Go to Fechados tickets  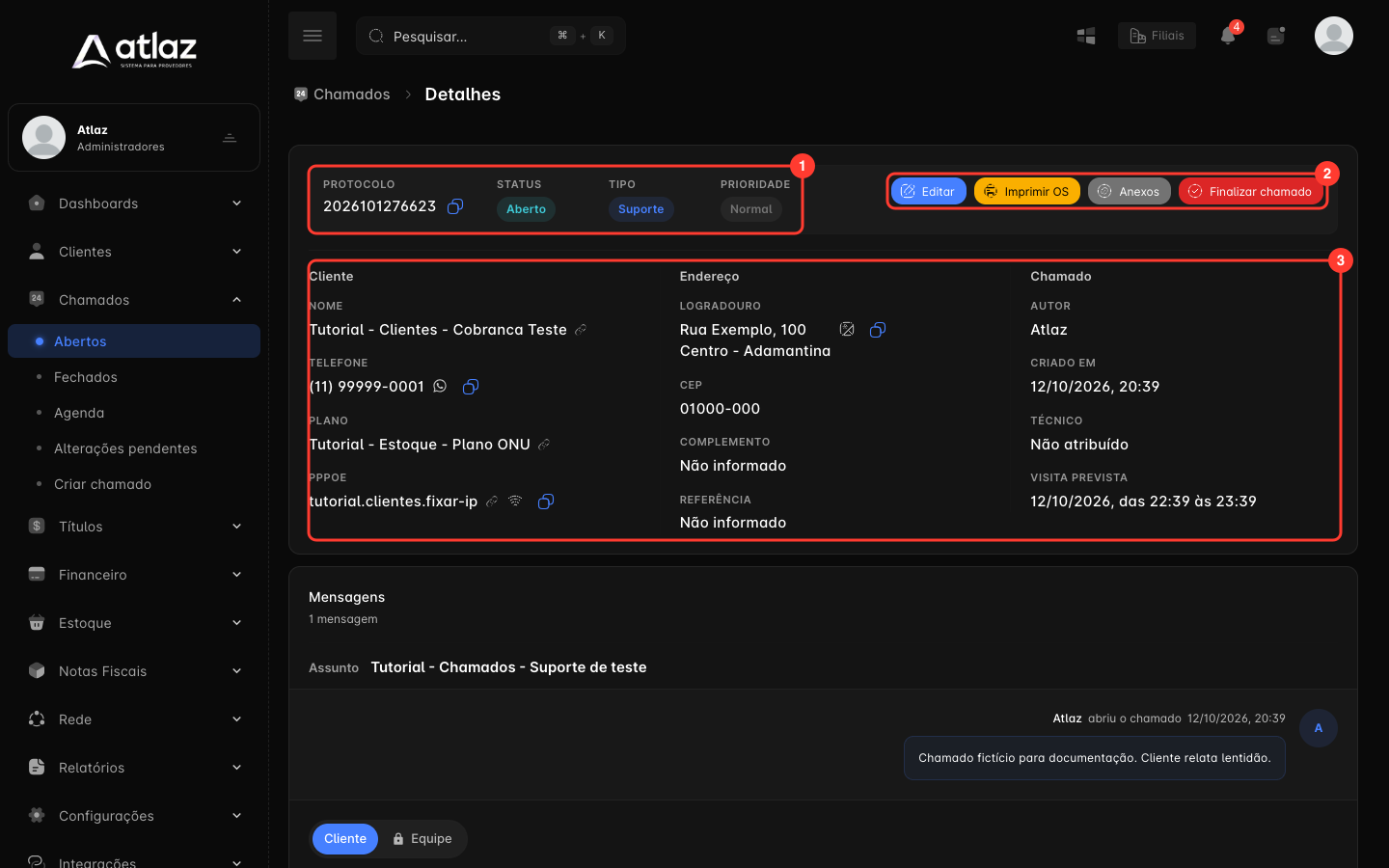(134, 377)
